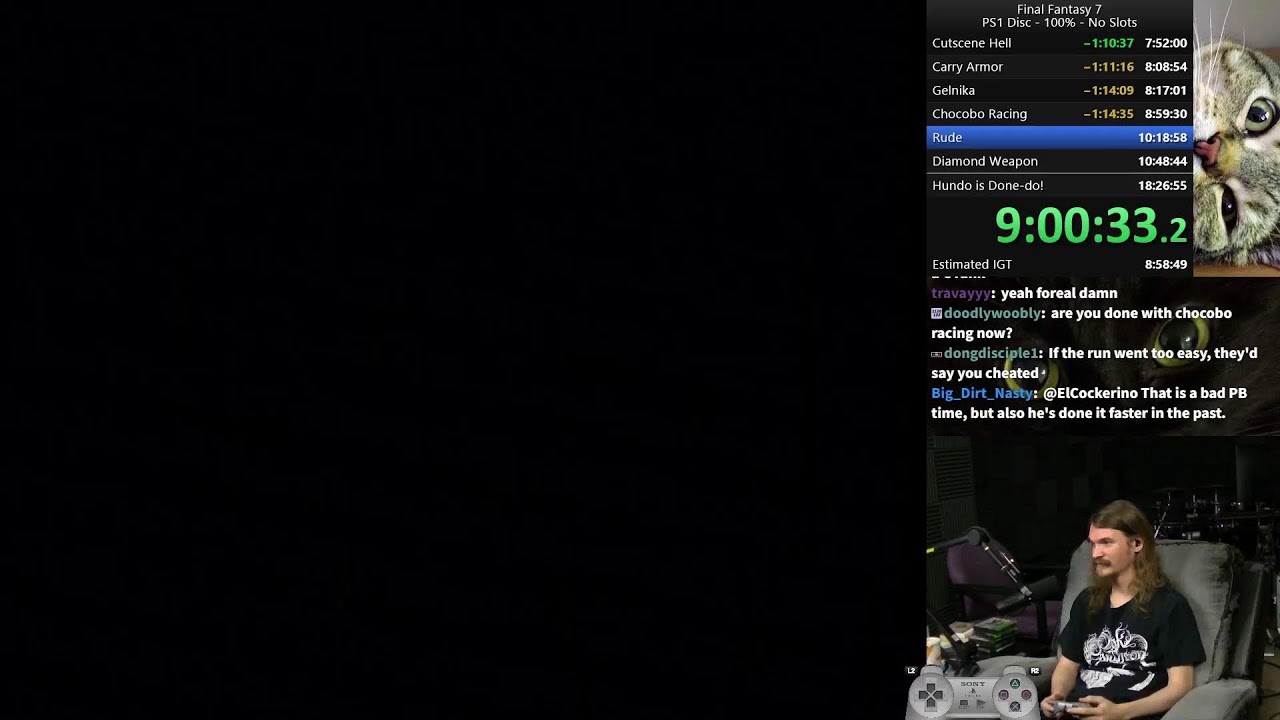Click the Estimated IGT label
This screenshot has width=1280, height=720.
(971, 264)
